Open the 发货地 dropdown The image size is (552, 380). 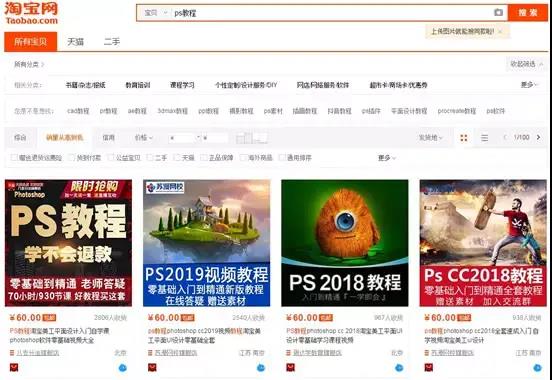pyautogui.click(x=430, y=138)
